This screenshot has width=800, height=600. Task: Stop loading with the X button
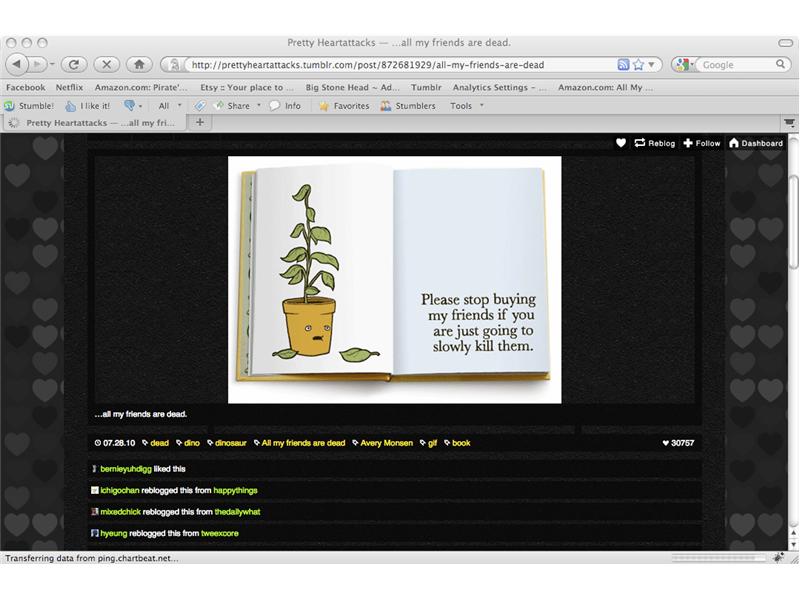click(107, 64)
